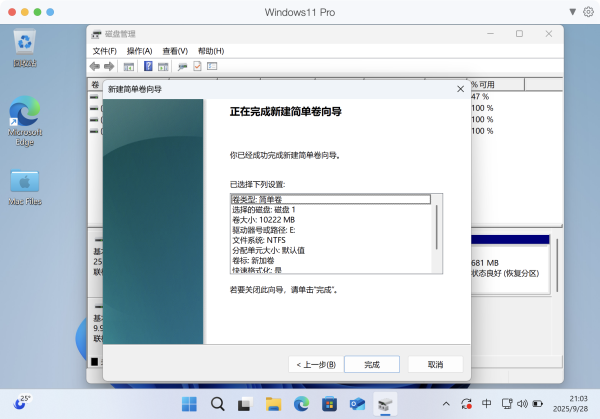The image size is (600, 419).
Task: Show hidden system tray icons
Action: click(447, 404)
